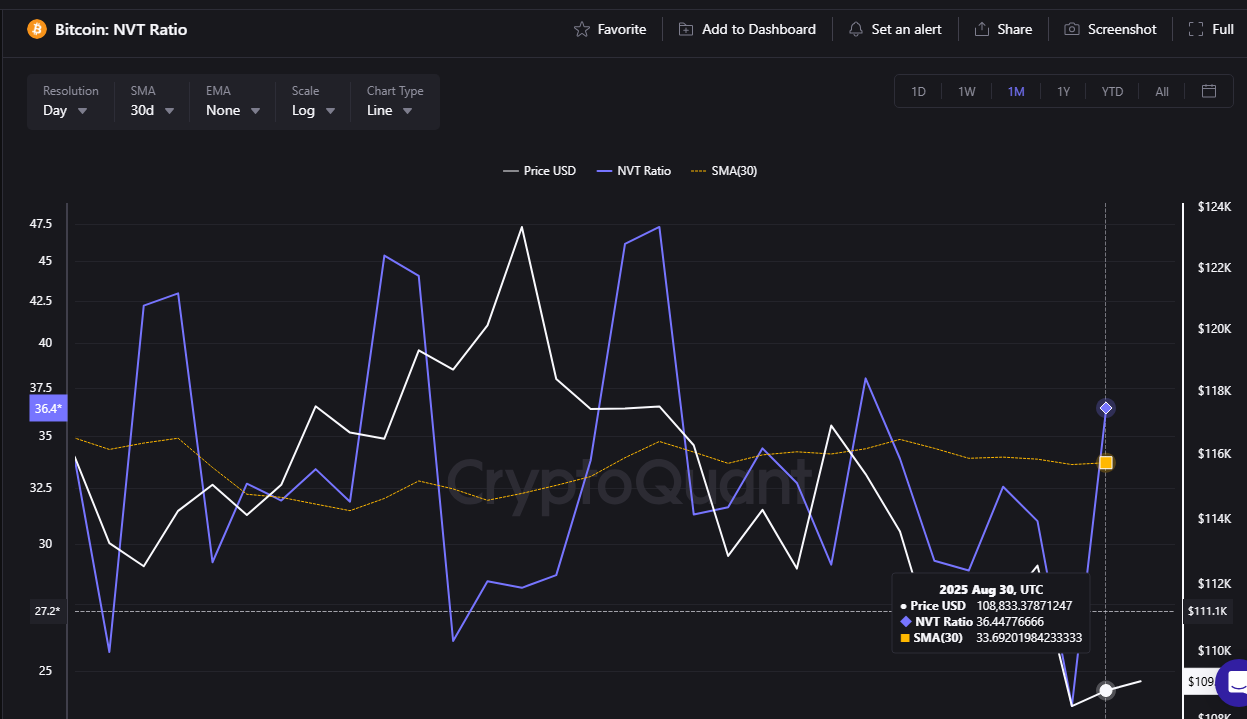Select the YTD time range

pos(1112,91)
